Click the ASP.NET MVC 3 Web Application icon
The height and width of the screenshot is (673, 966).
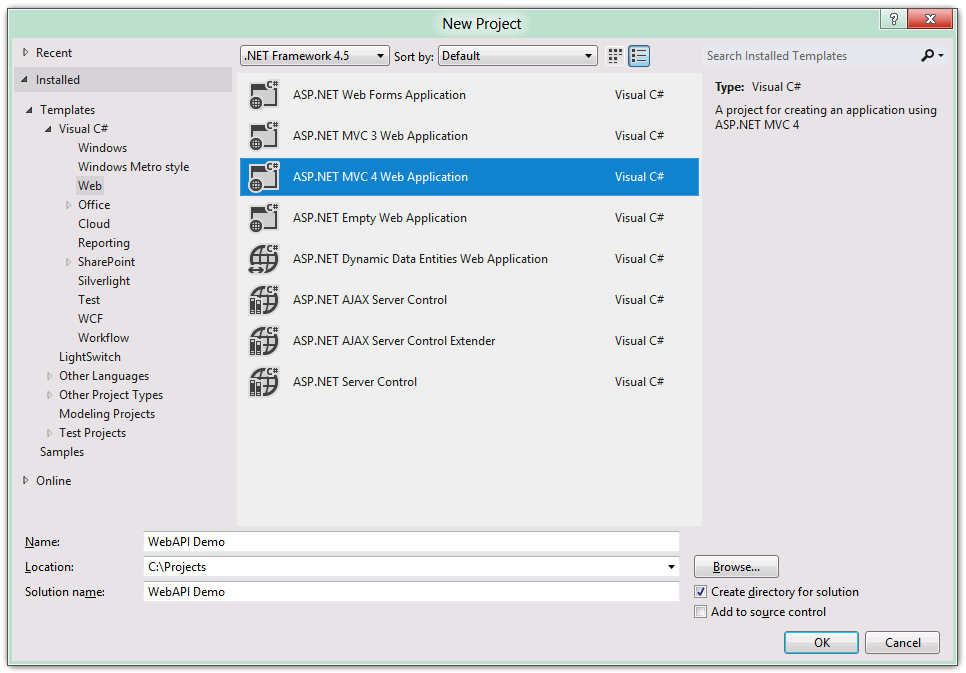point(264,136)
